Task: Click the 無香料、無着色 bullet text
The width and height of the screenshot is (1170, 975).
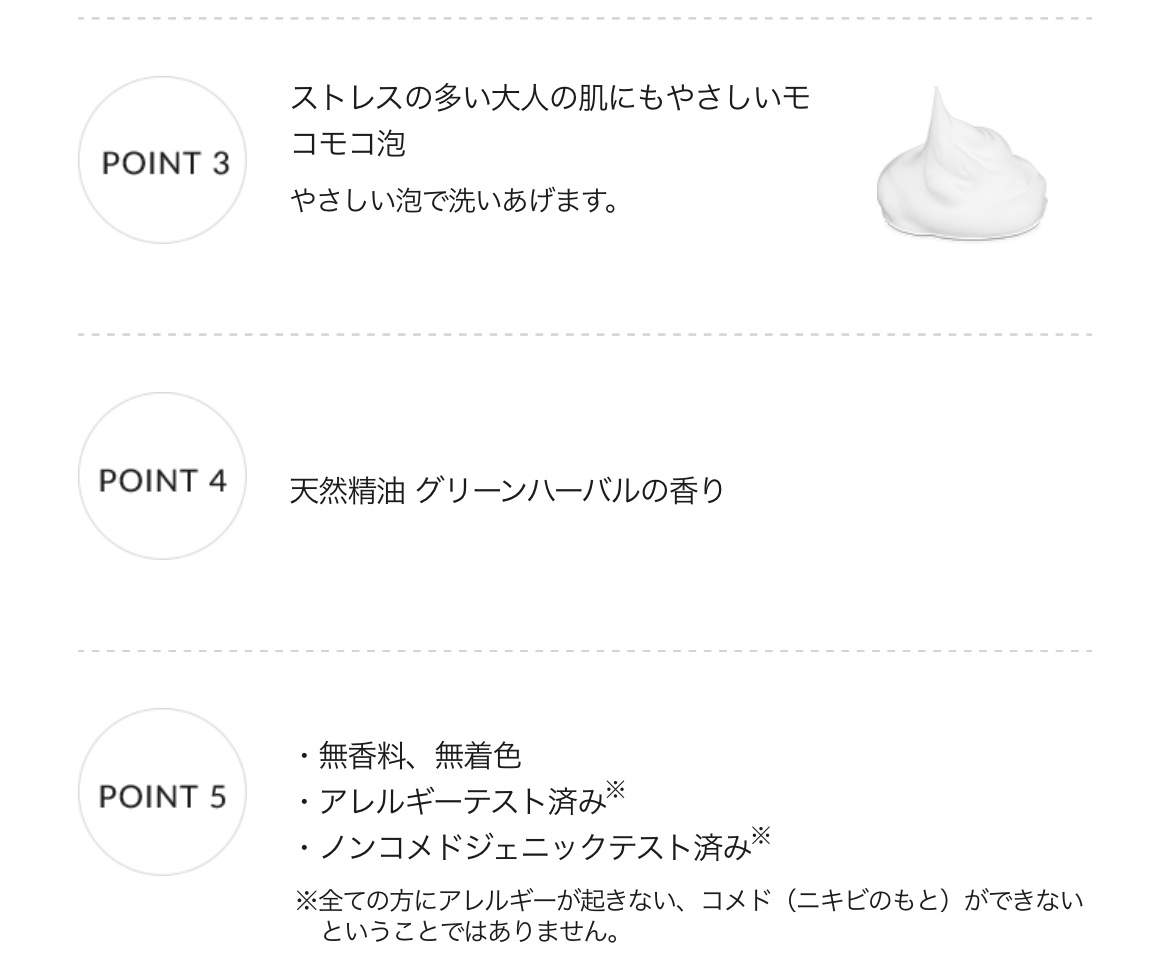Action: point(420,756)
